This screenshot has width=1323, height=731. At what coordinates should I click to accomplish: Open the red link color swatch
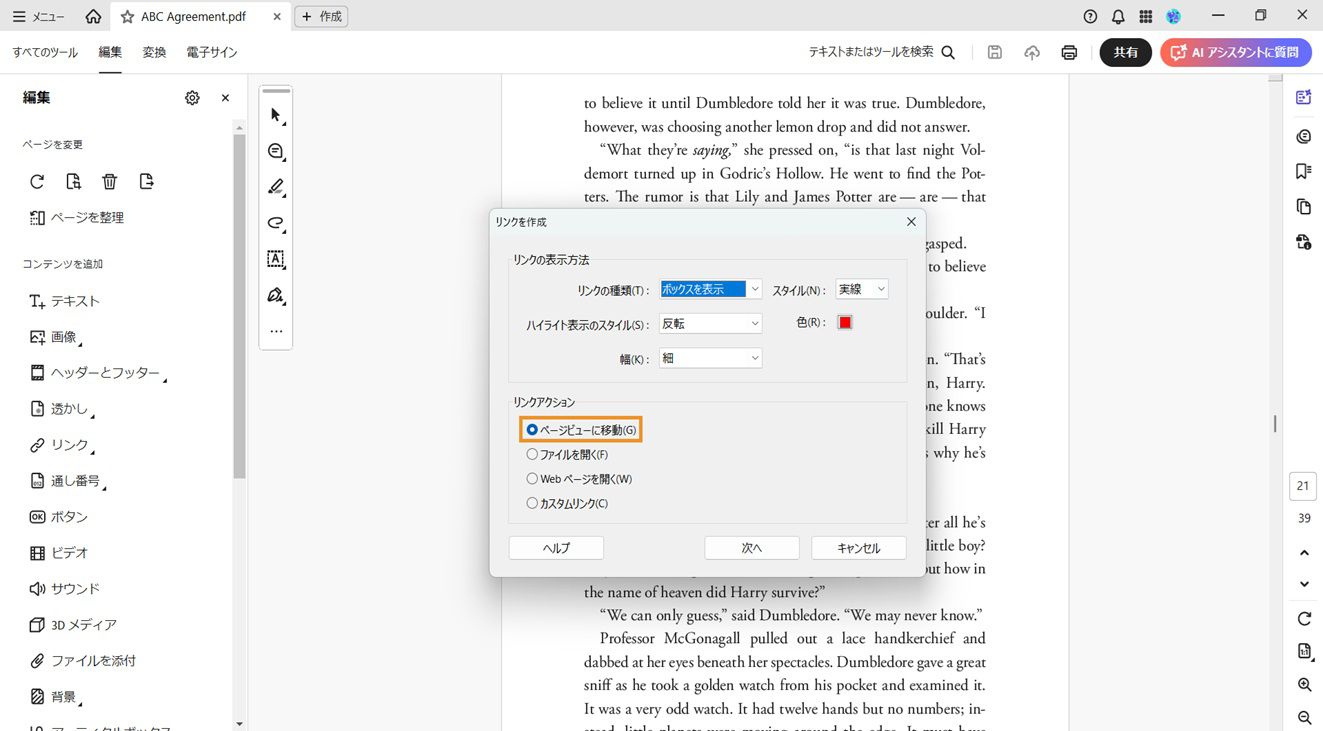844,322
